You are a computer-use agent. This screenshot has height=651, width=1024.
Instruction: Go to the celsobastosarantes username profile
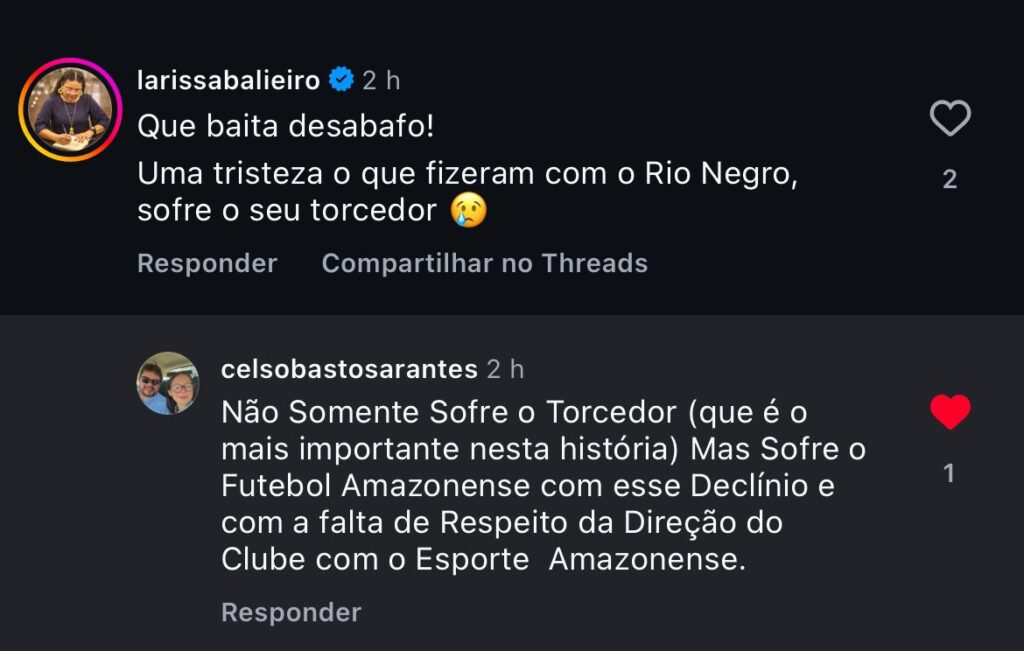[349, 369]
